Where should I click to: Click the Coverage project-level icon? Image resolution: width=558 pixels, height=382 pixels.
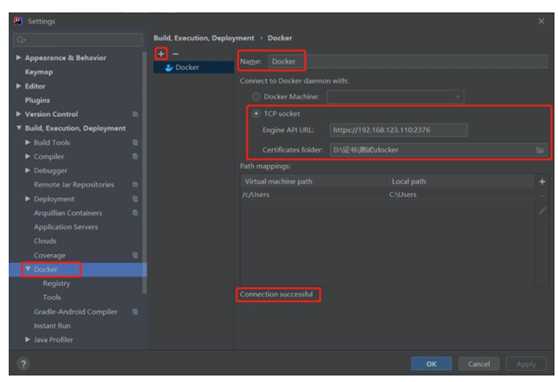[135, 255]
